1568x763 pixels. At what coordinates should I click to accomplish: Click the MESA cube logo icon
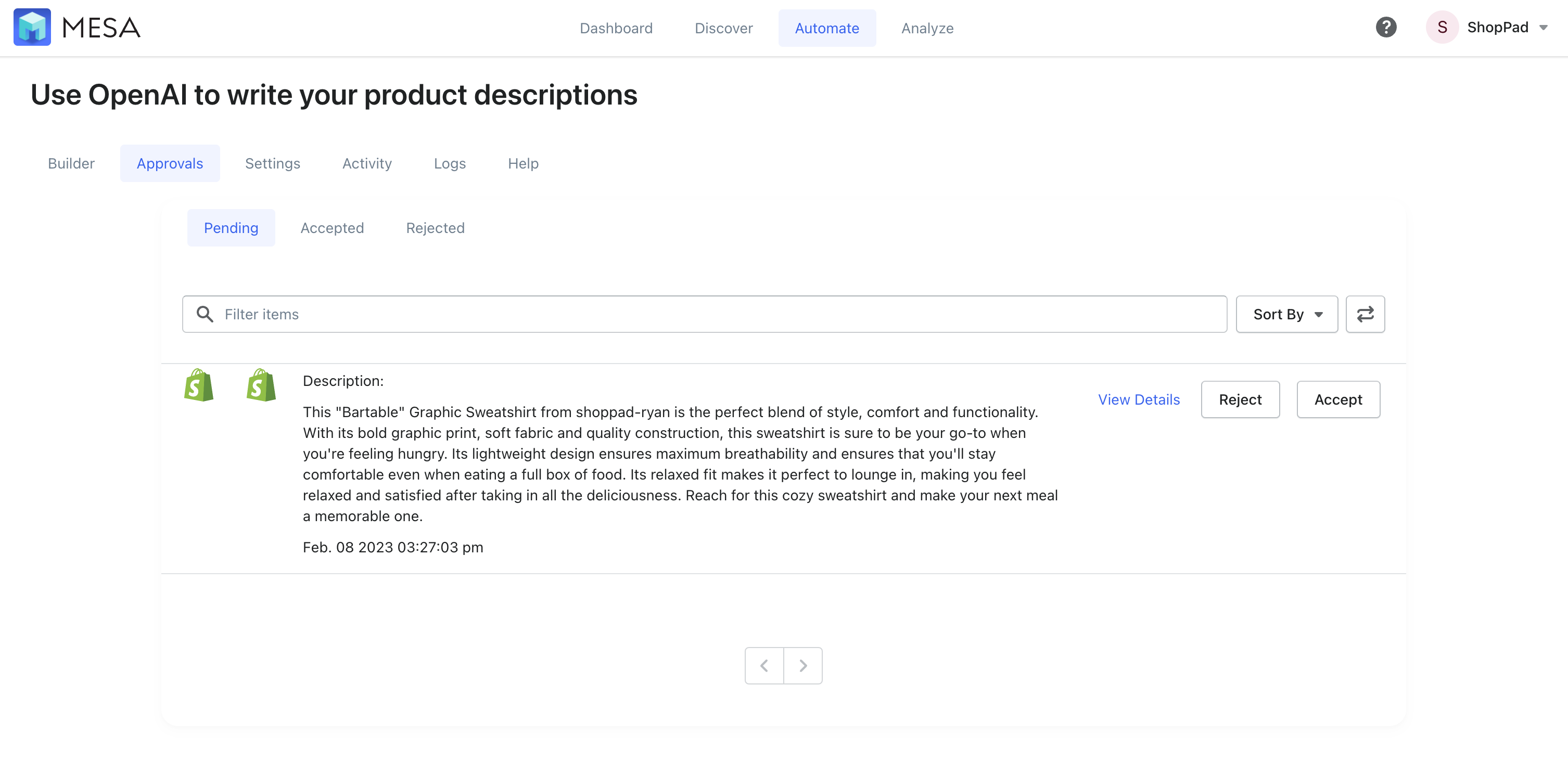click(x=32, y=28)
